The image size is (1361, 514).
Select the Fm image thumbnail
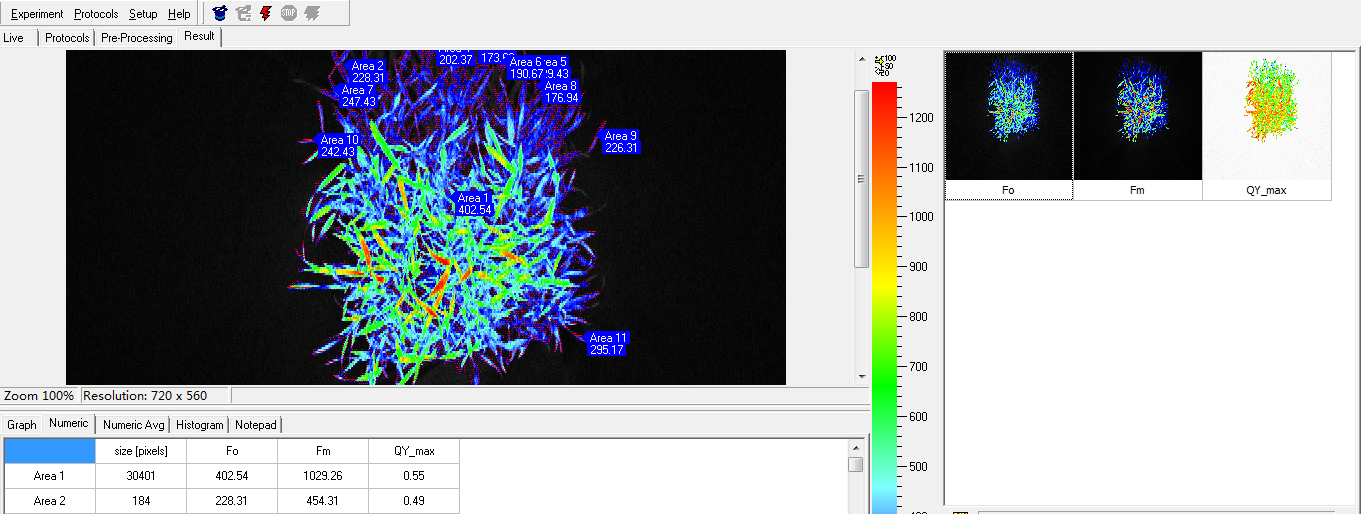1137,117
